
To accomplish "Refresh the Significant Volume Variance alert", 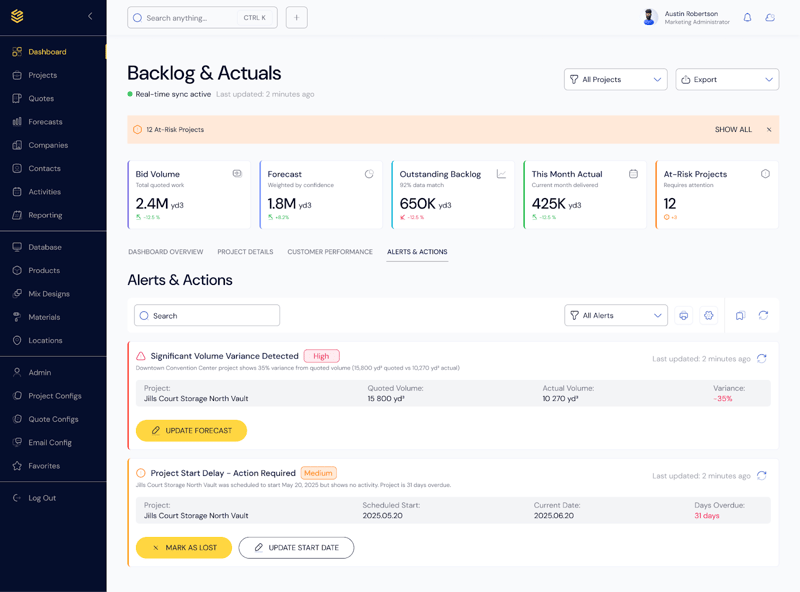I will pos(762,358).
